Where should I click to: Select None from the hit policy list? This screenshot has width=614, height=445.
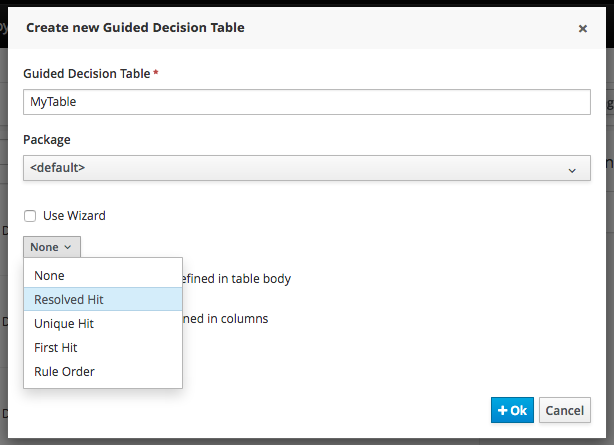[49, 275]
